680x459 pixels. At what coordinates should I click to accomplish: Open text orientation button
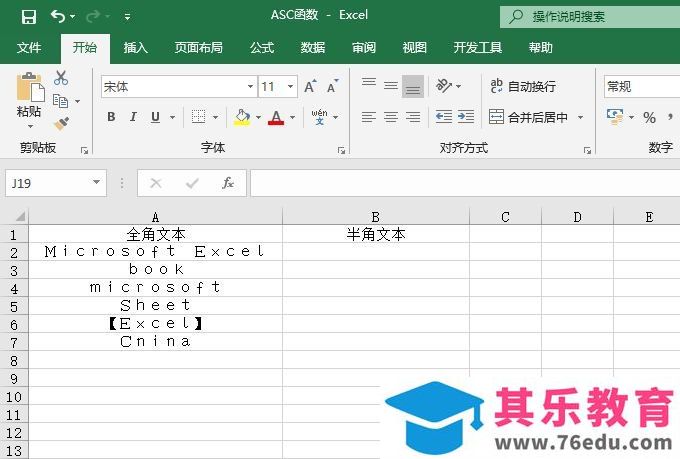coord(444,85)
